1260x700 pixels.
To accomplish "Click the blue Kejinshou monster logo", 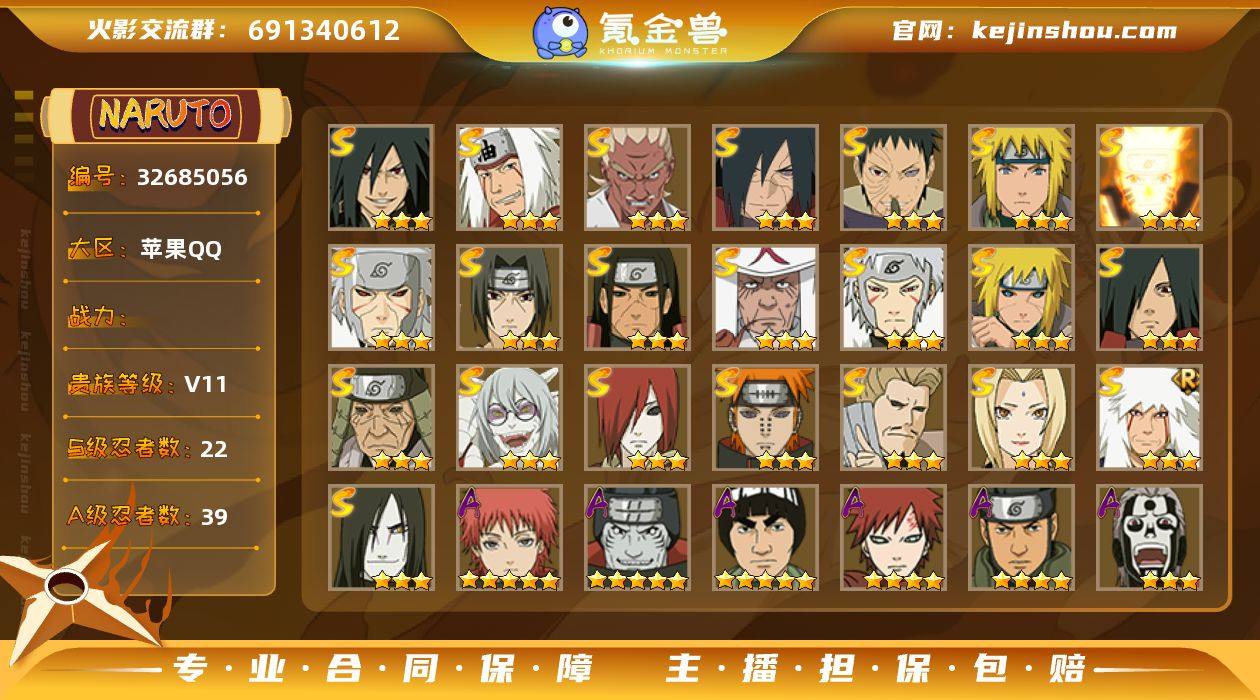I will (559, 32).
